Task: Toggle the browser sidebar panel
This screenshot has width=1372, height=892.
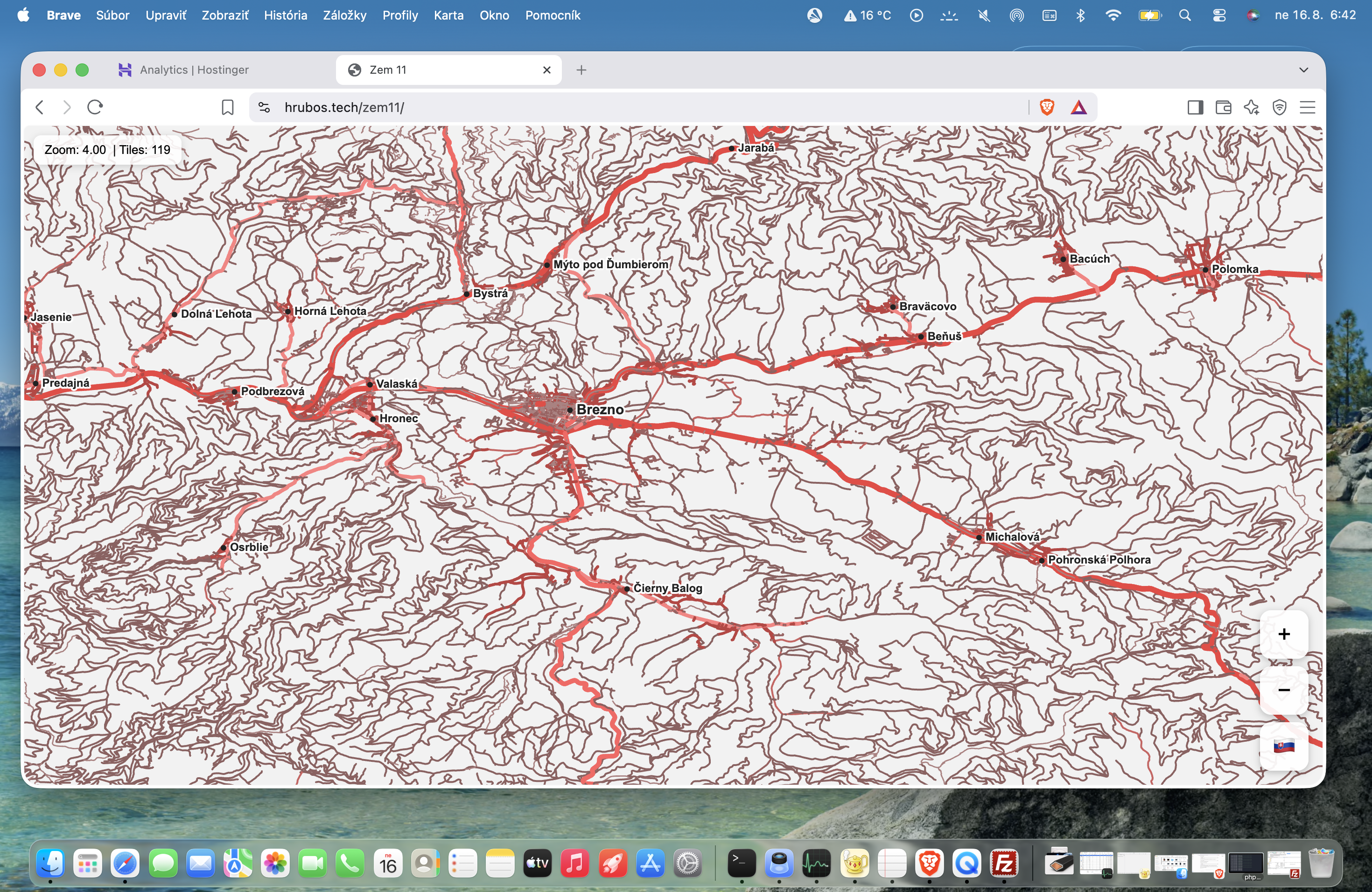Action: pyautogui.click(x=1195, y=107)
